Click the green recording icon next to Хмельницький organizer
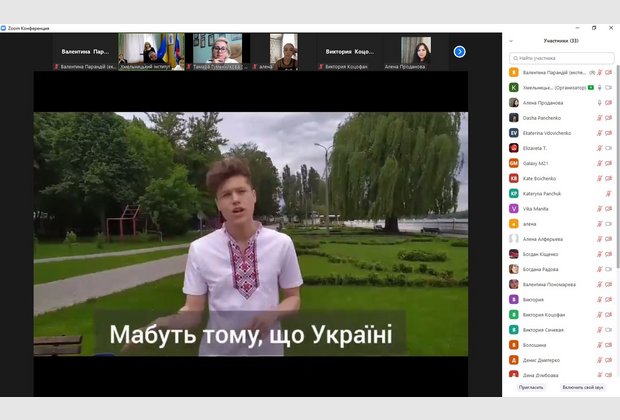This screenshot has width=620, height=420. pos(590,88)
